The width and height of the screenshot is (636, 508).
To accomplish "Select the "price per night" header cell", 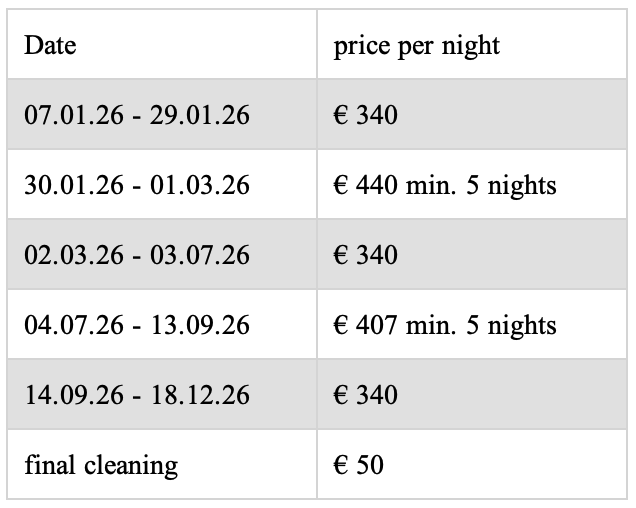I will click(x=417, y=45).
